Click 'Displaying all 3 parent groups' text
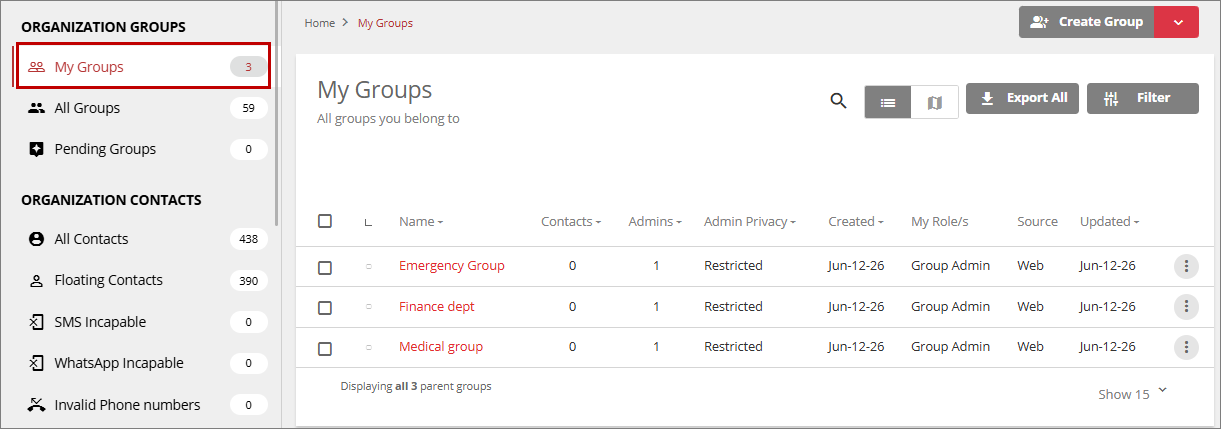This screenshot has height=429, width=1221. (416, 386)
